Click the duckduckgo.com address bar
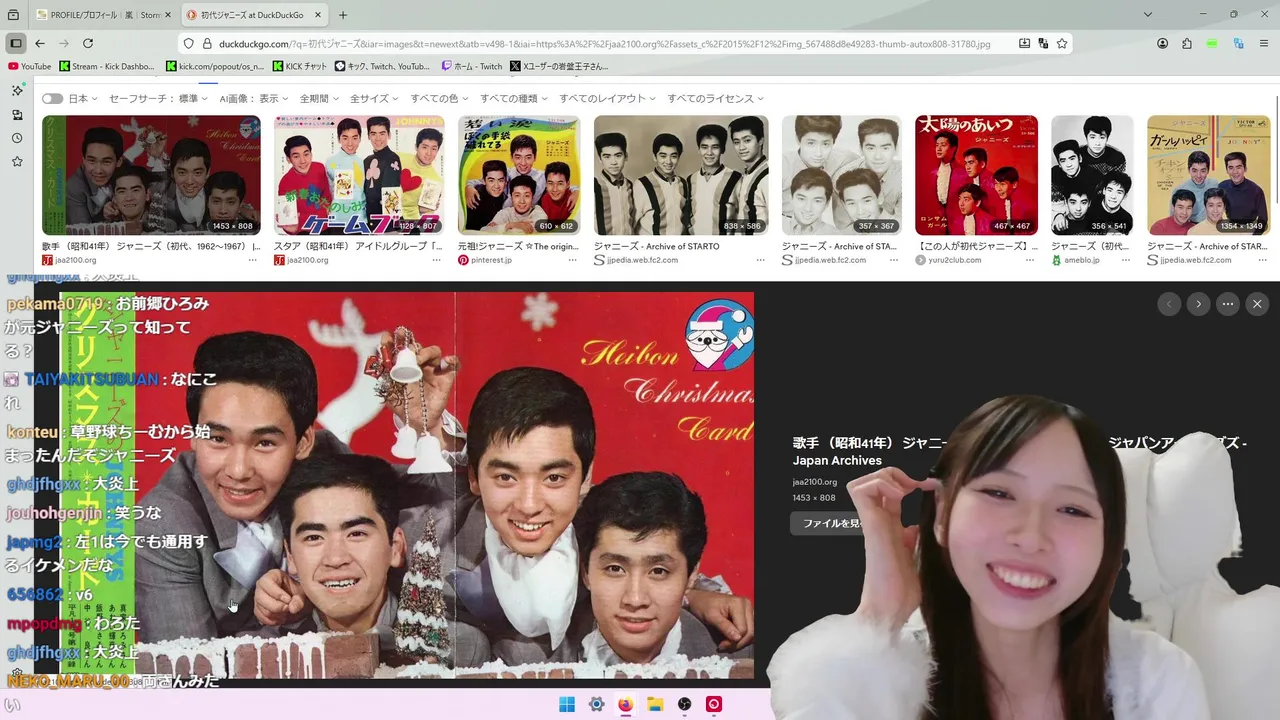Image resolution: width=1280 pixels, height=720 pixels. (604, 44)
